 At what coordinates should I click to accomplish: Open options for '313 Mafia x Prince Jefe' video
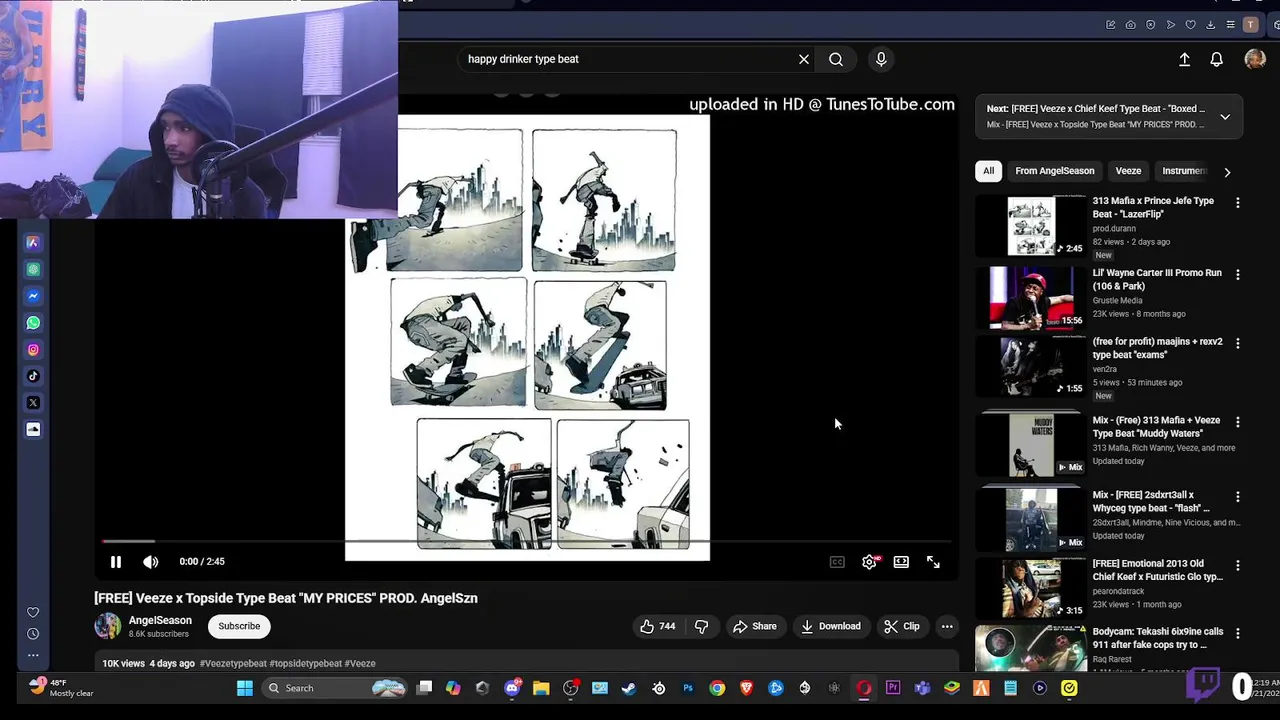1238,203
